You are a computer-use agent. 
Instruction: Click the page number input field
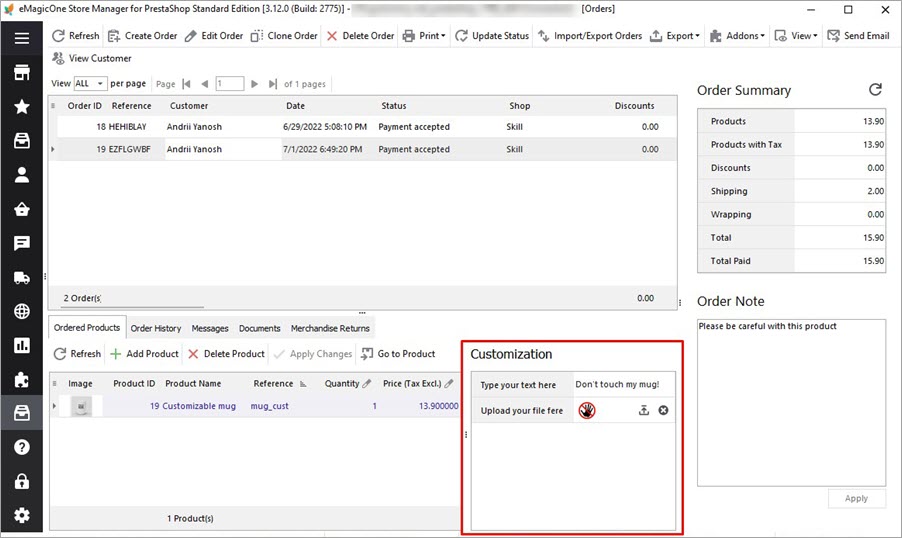(x=230, y=83)
